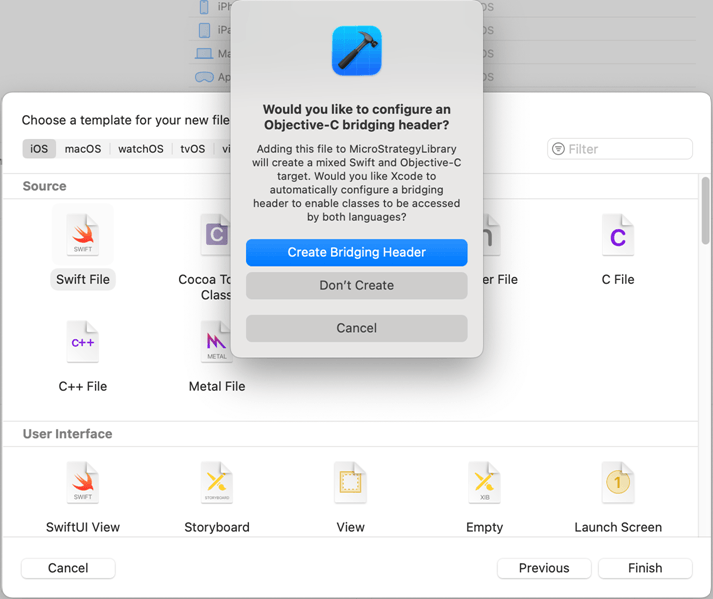Click Apple Vision icon in background list
The width and height of the screenshot is (713, 599).
[204, 77]
